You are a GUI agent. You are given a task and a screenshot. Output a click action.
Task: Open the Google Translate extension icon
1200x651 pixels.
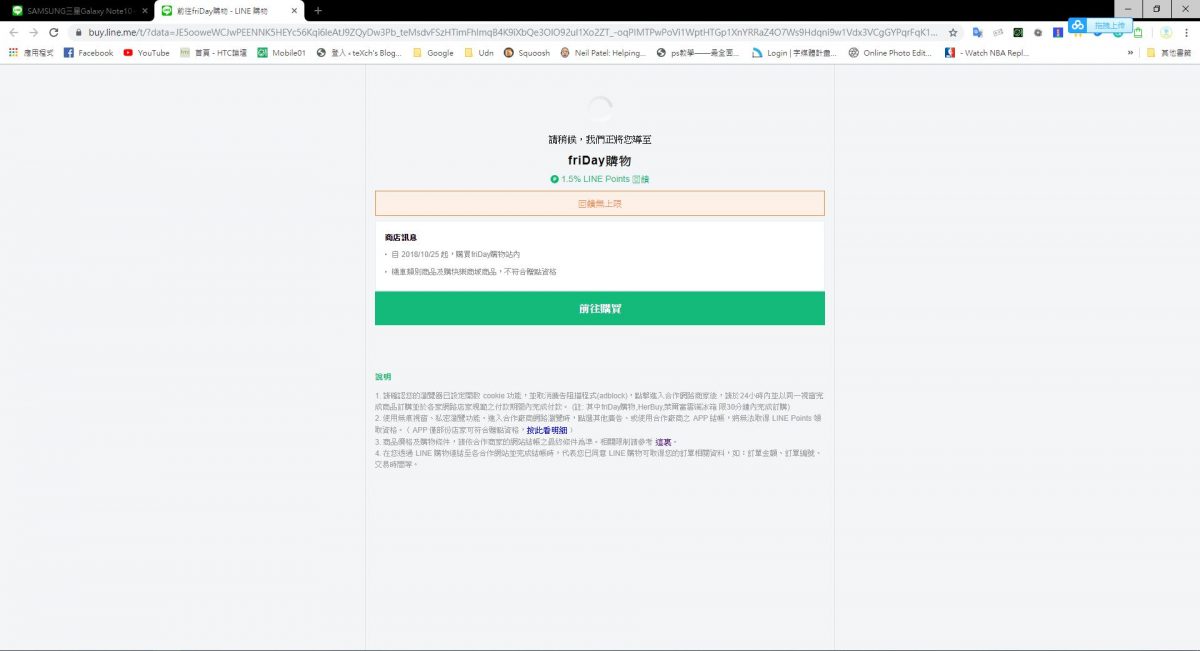[x=978, y=32]
